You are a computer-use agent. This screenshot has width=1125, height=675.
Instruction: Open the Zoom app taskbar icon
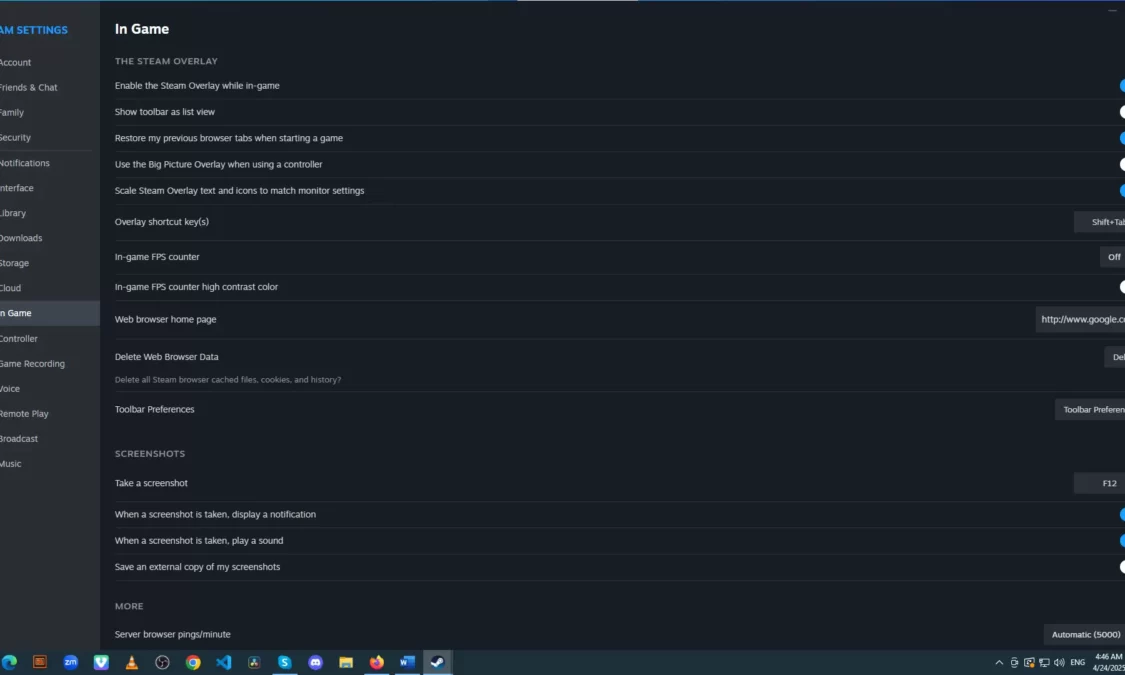70,662
